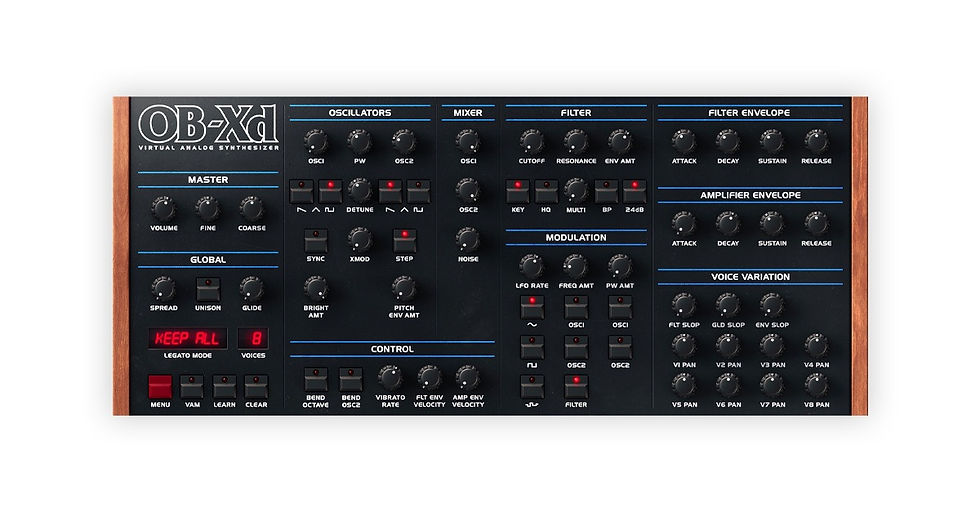The image size is (980, 512).
Task: Toggle the BEND OCTAVE switch
Action: (x=316, y=379)
